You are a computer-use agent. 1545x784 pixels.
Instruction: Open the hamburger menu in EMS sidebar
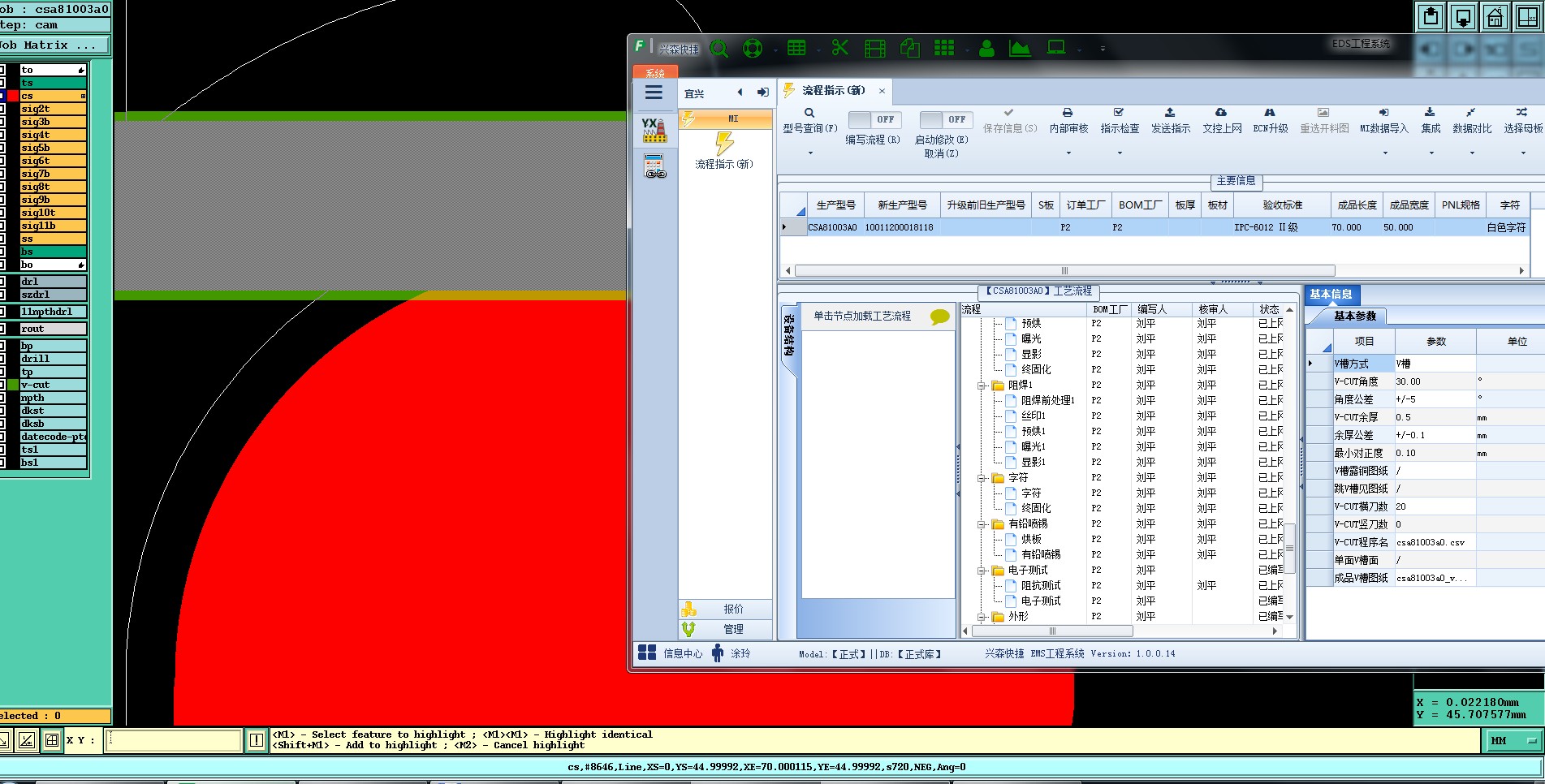pyautogui.click(x=654, y=93)
